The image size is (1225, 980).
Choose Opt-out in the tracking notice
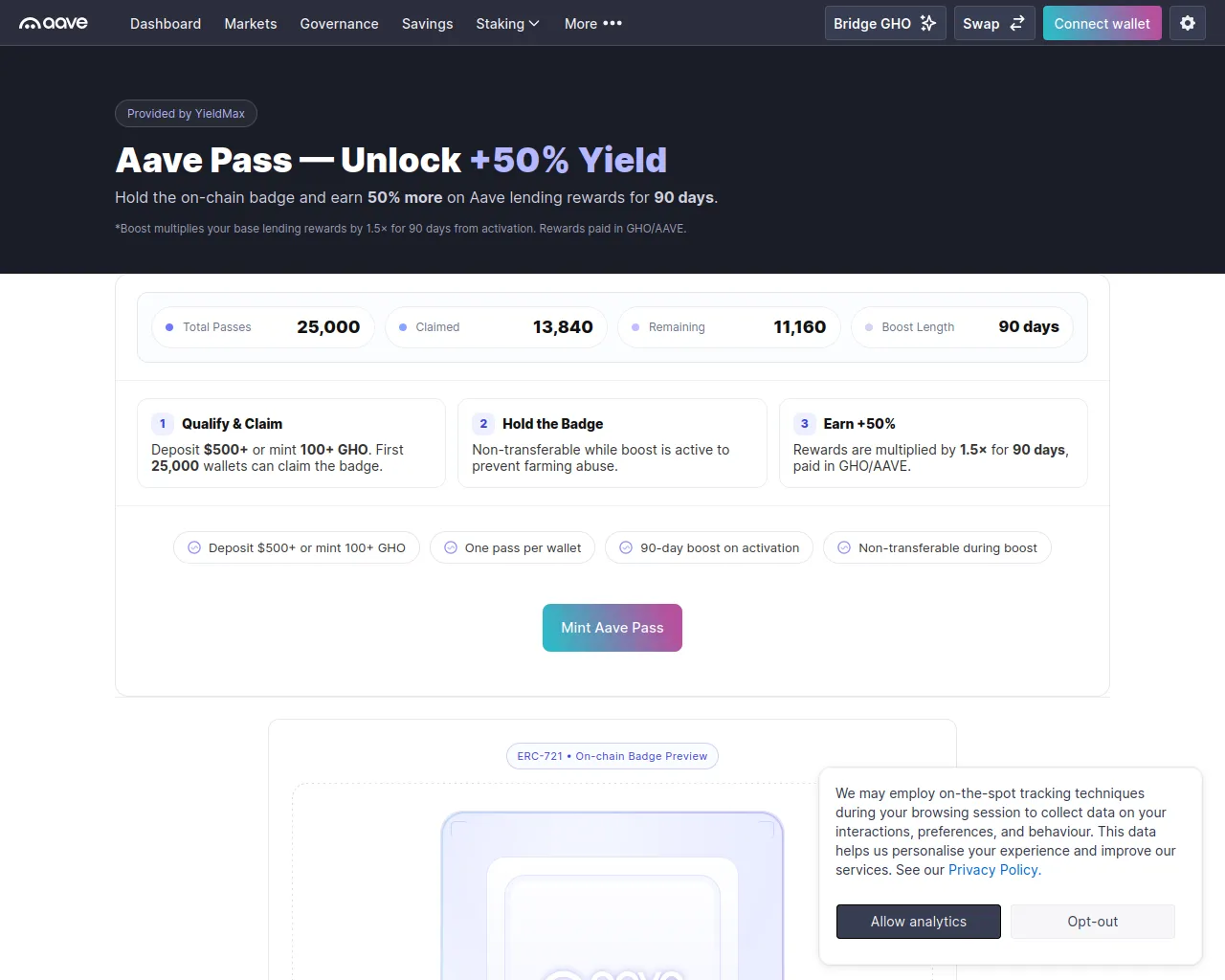pos(1093,922)
